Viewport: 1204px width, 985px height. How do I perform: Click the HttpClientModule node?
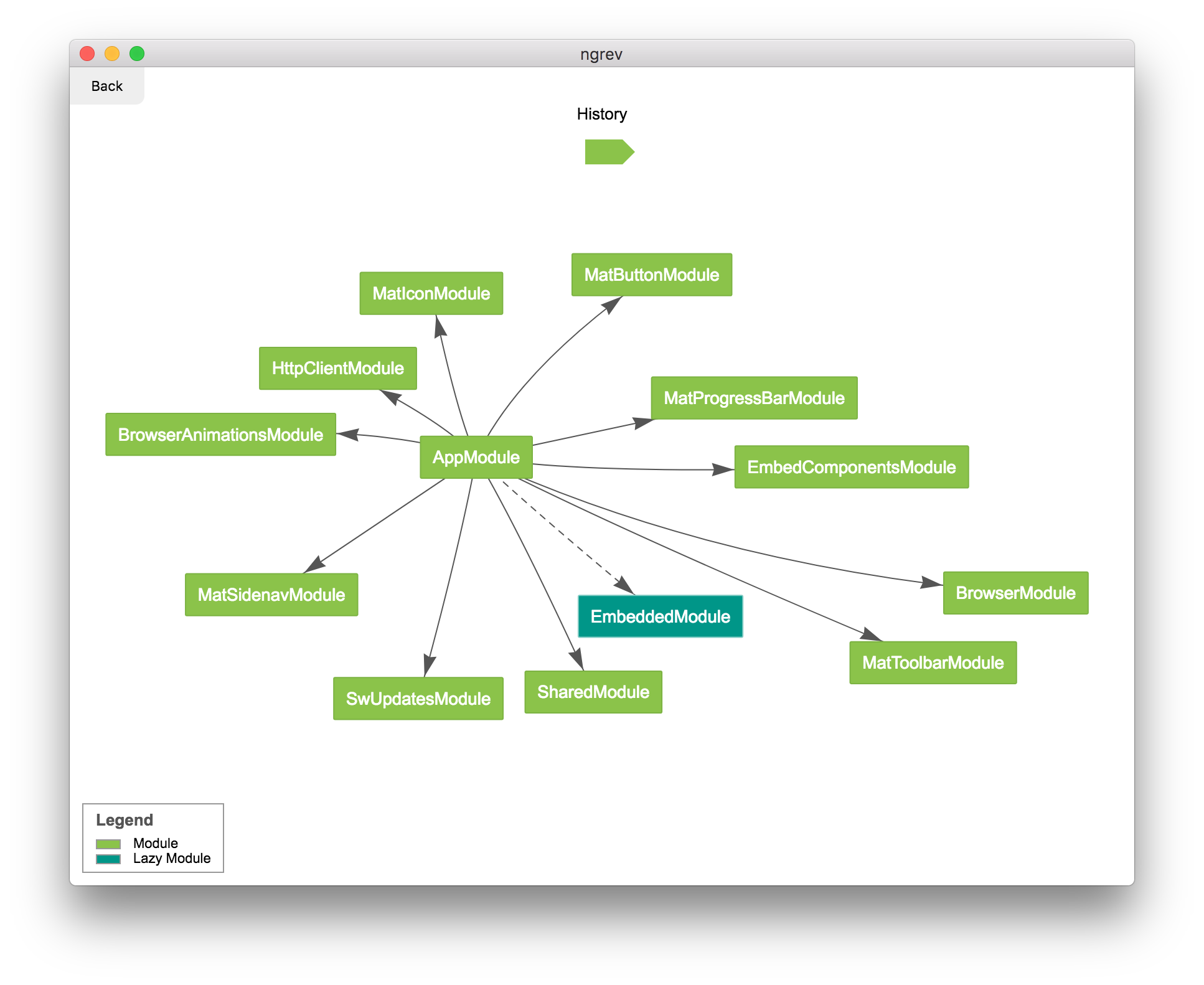(x=337, y=368)
